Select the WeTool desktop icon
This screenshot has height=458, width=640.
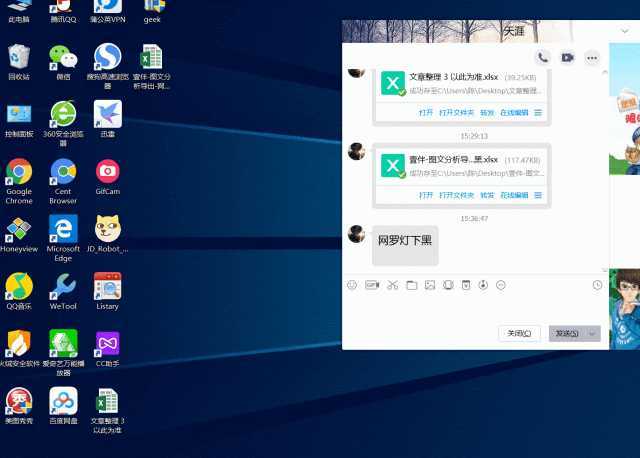(x=63, y=291)
